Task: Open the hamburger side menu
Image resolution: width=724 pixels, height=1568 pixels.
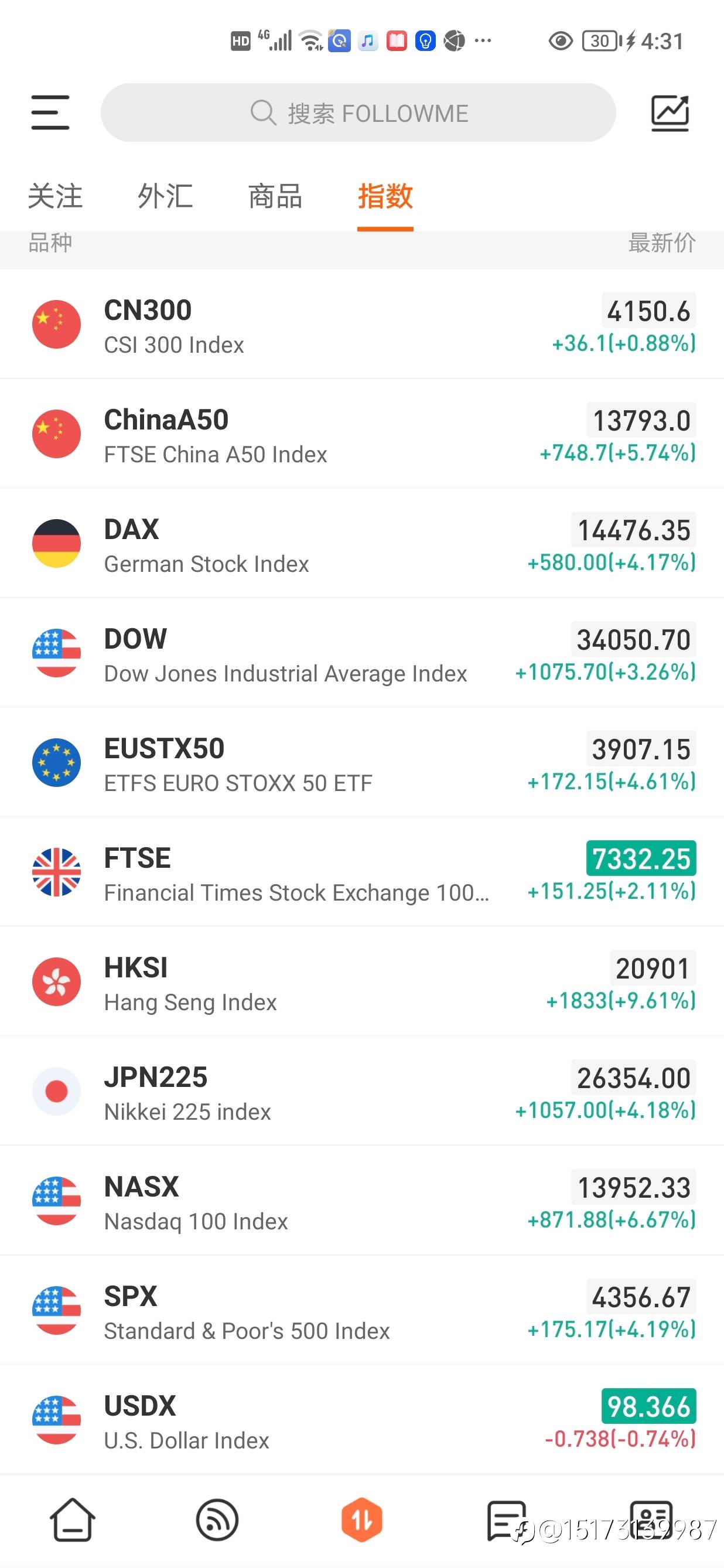Action: (x=50, y=113)
